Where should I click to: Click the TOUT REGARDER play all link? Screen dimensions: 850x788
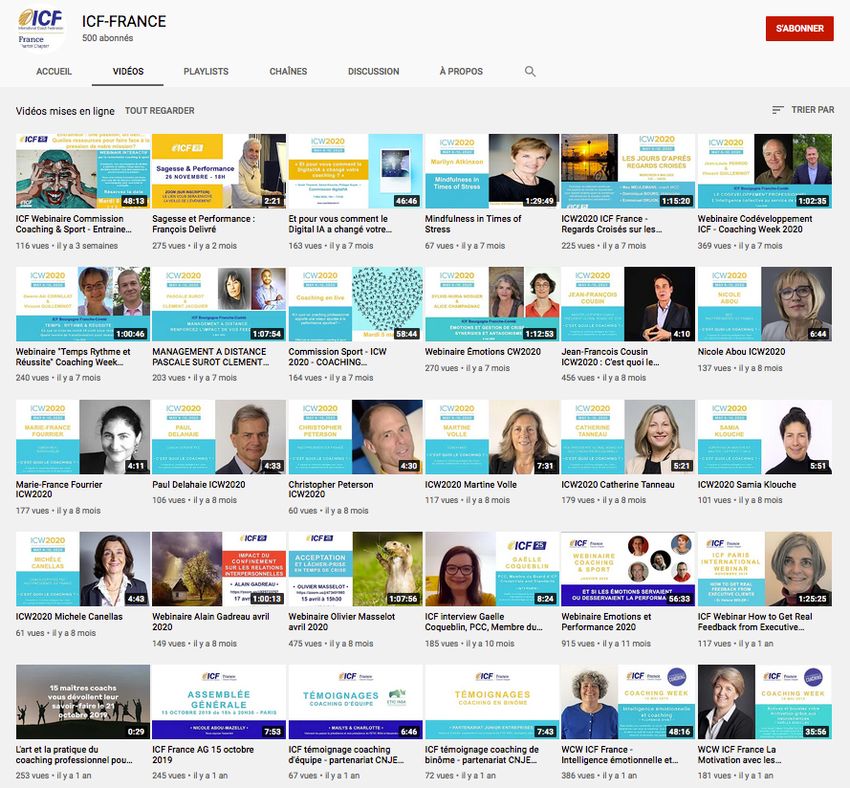160,111
